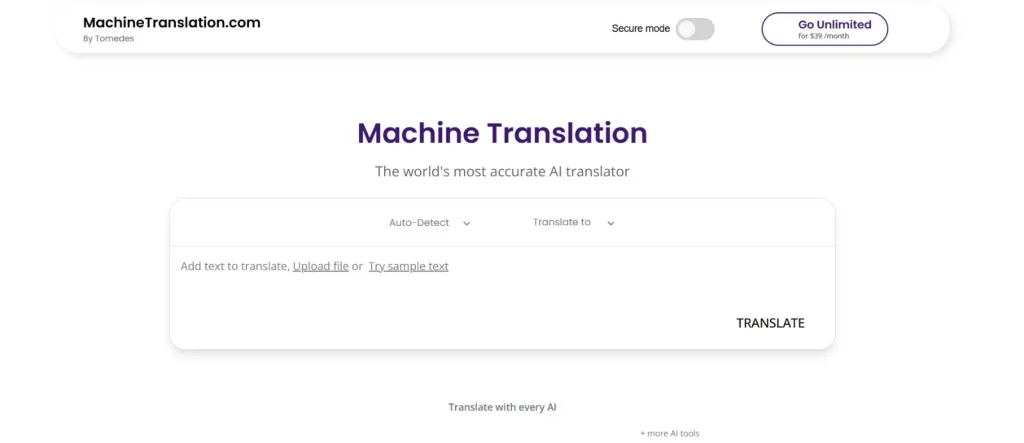This screenshot has width=1024, height=443.
Task: Click the Machine Translation heading
Action: pyautogui.click(x=502, y=133)
